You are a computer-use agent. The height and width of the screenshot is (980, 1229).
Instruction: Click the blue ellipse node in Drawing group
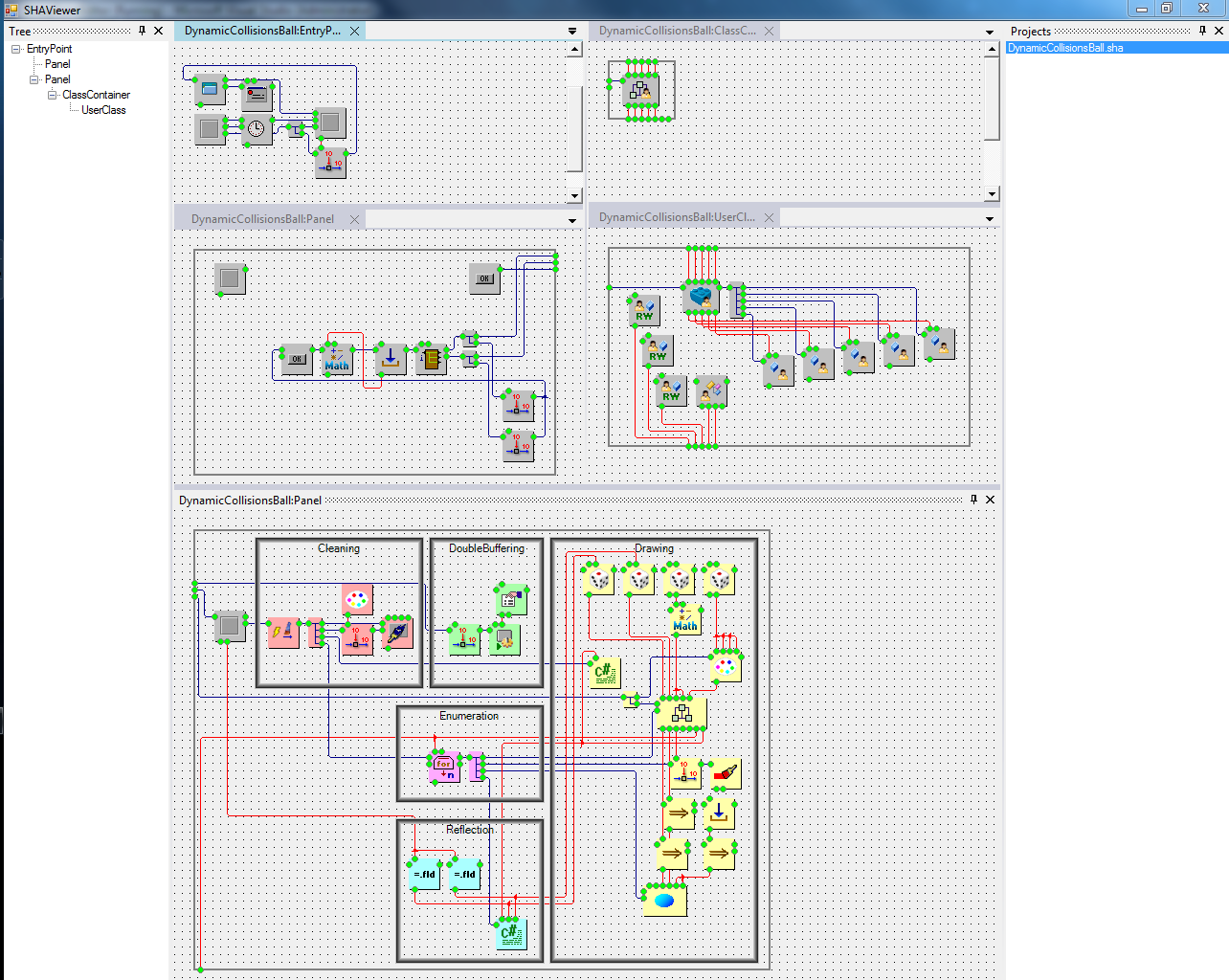pos(664,901)
